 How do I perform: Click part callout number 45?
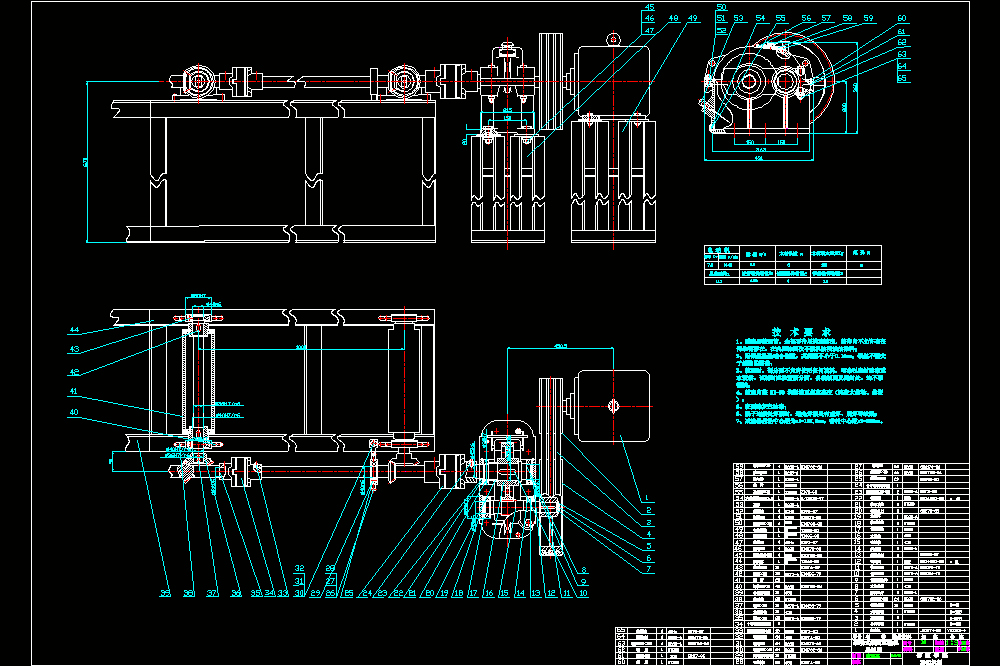click(x=649, y=8)
